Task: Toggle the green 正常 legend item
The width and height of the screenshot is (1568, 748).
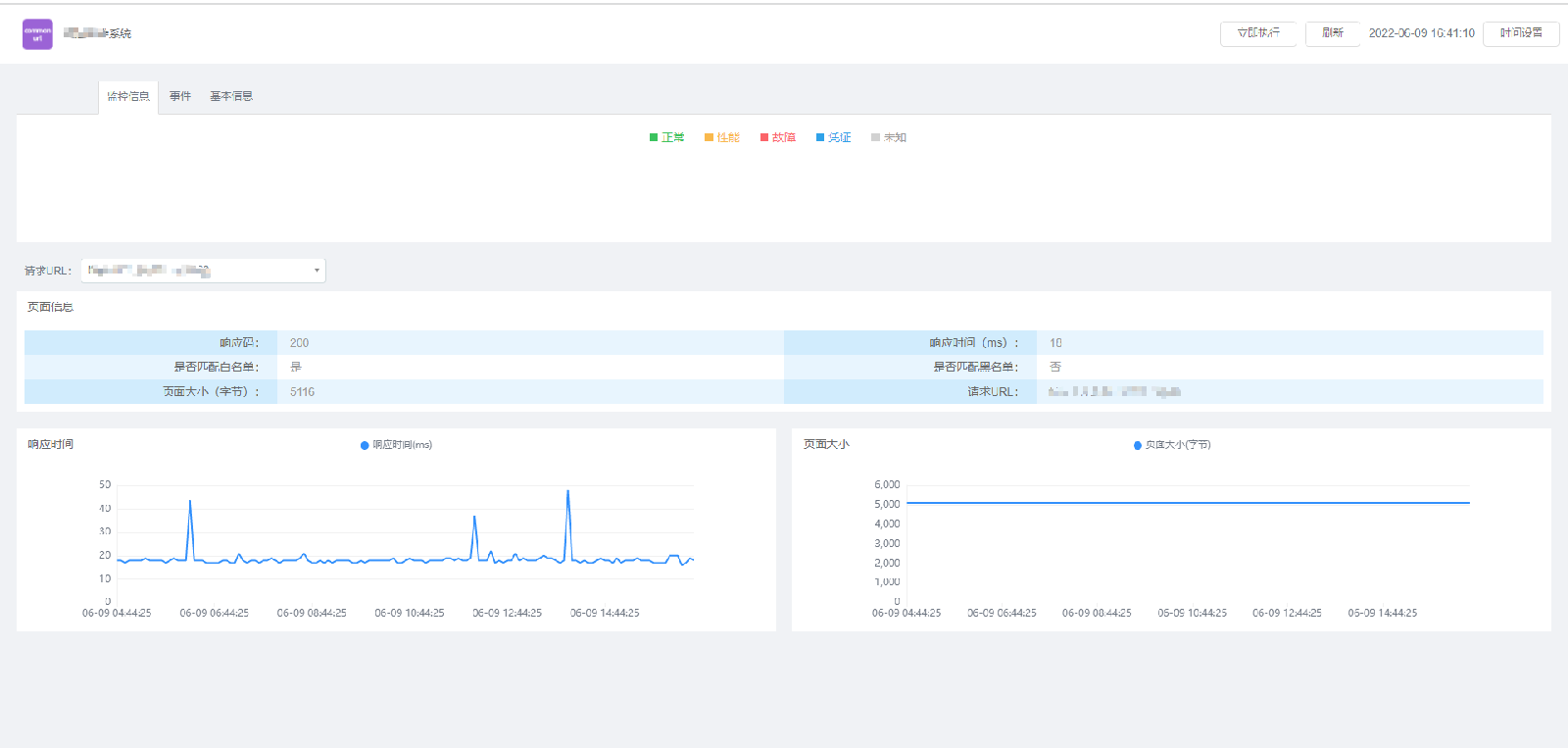Action: (667, 137)
